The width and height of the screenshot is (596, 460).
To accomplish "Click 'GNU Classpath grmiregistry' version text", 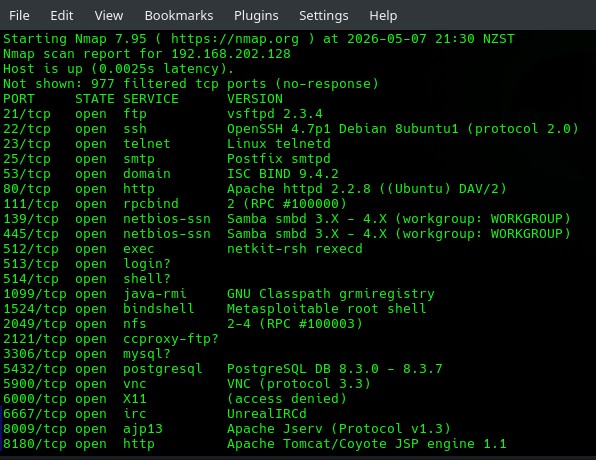I will click(331, 294).
